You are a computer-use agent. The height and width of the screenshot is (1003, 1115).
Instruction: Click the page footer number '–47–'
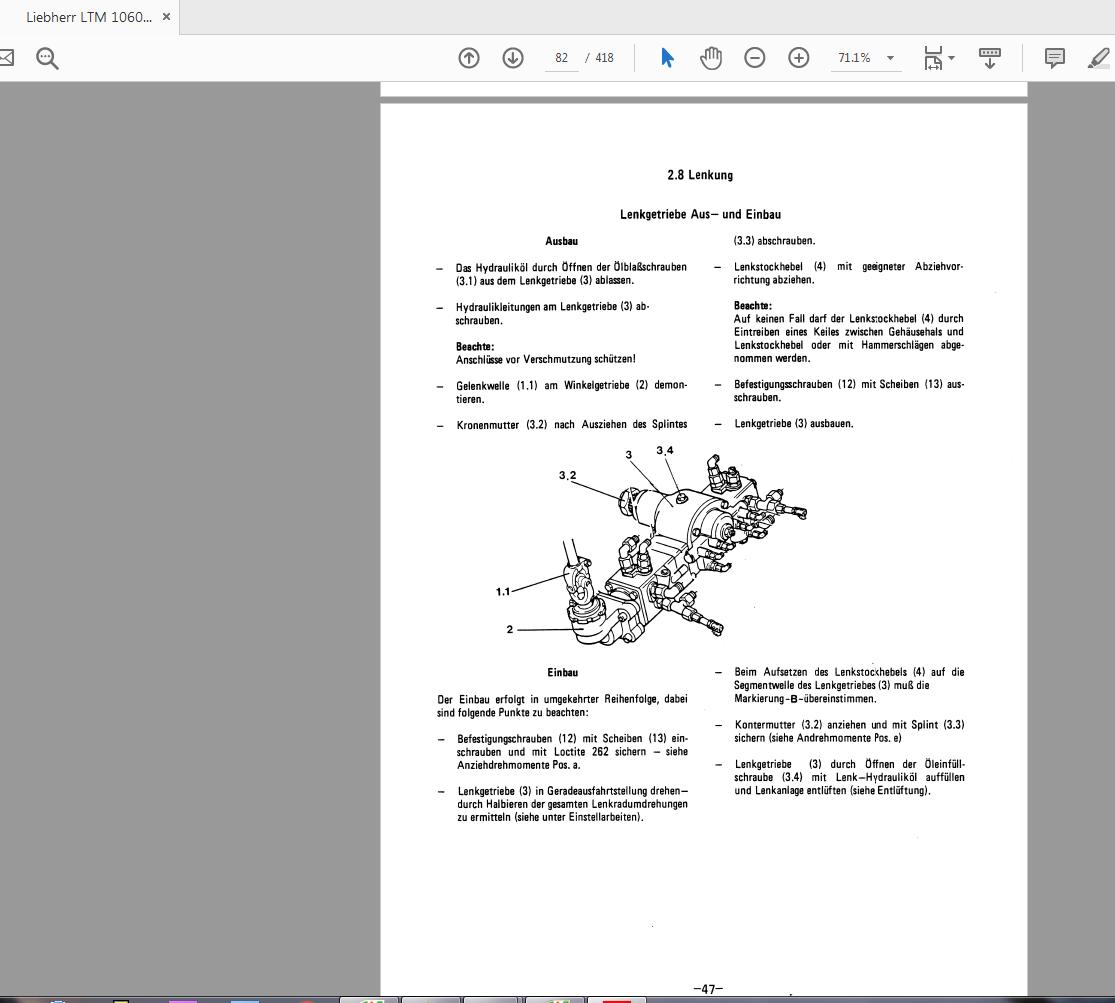tap(708, 989)
